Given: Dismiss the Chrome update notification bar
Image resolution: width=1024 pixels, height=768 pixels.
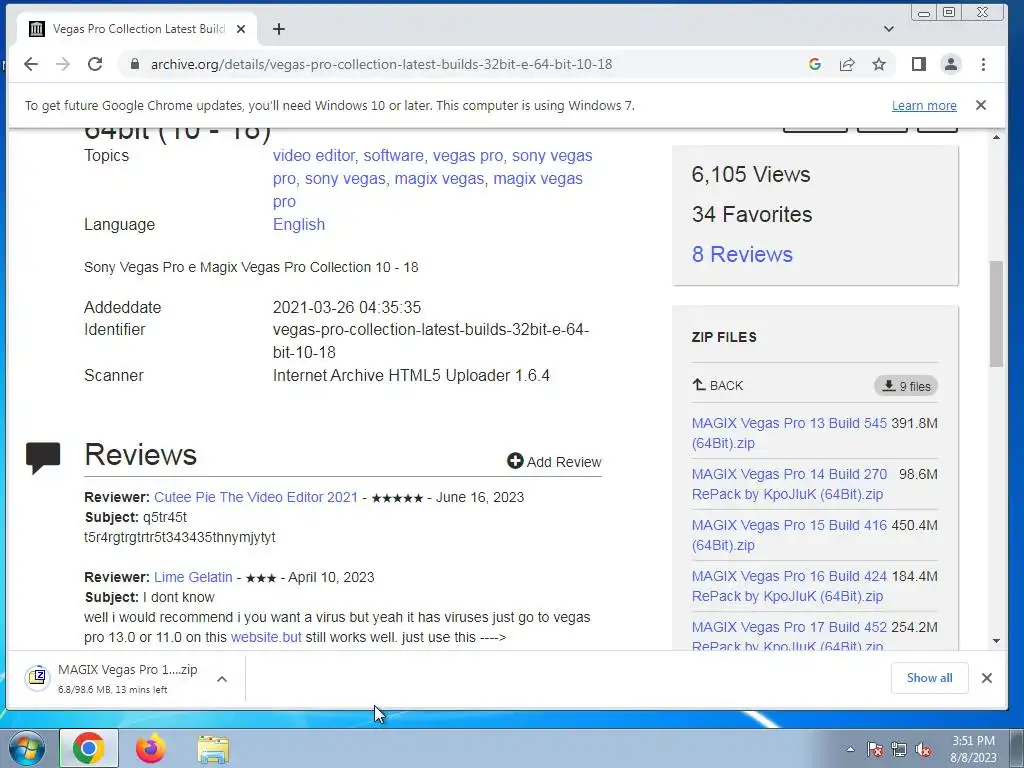Looking at the screenshot, I should (x=981, y=105).
